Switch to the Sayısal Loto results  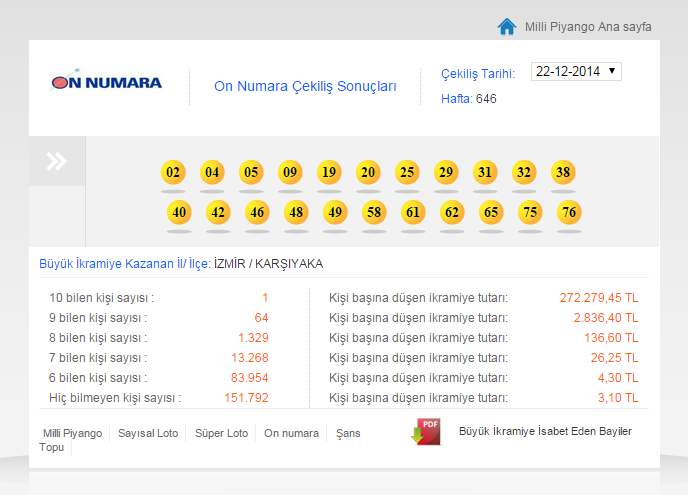tap(148, 433)
